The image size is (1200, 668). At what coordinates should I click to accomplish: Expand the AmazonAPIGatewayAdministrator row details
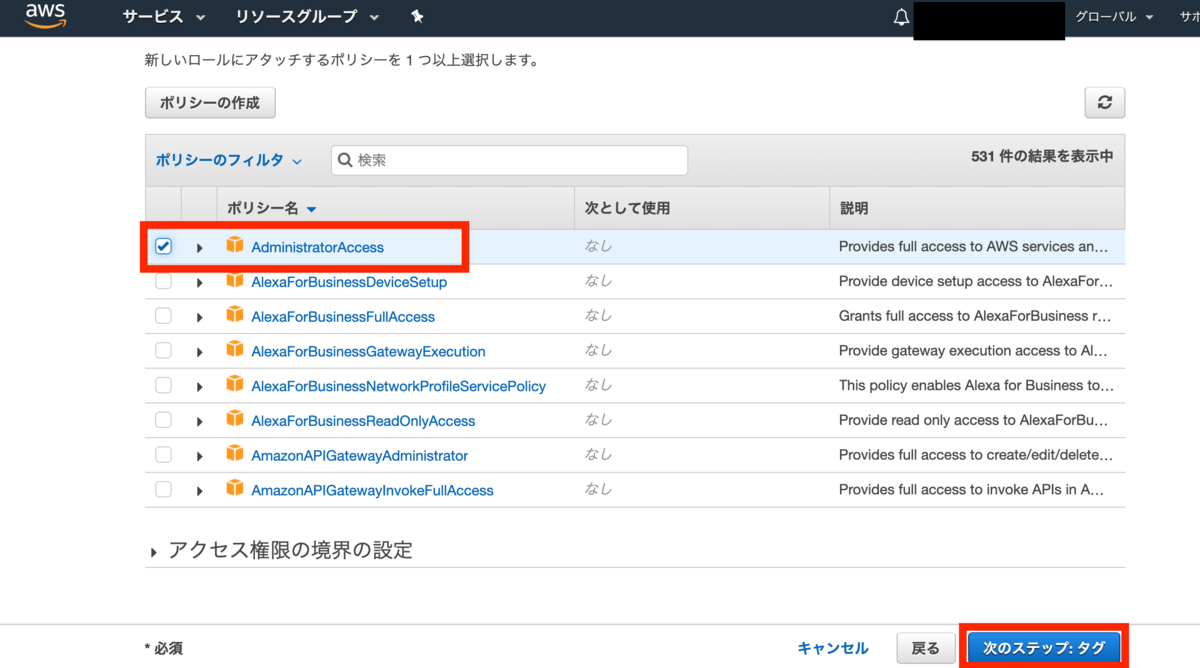click(x=199, y=456)
